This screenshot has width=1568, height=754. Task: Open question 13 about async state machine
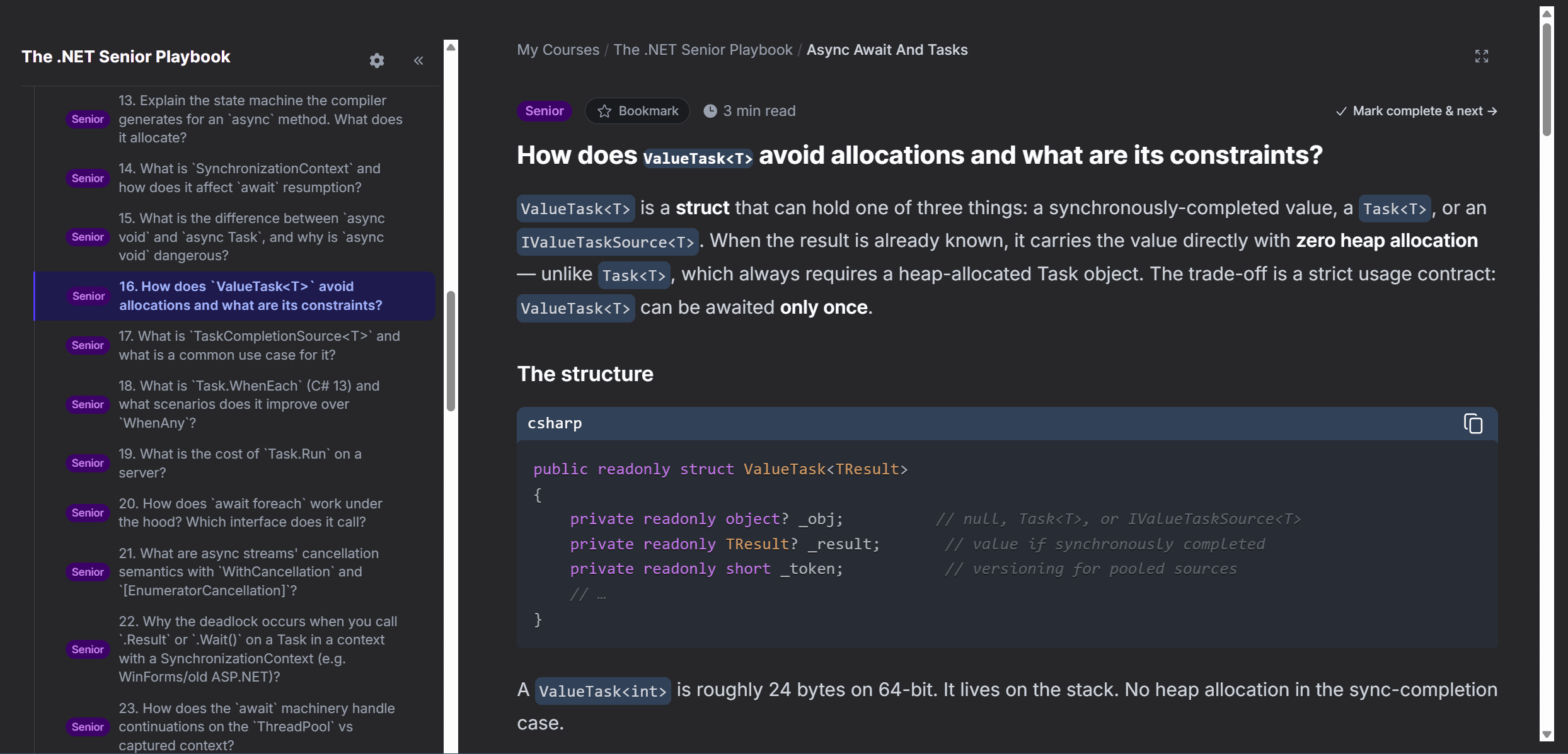point(234,119)
